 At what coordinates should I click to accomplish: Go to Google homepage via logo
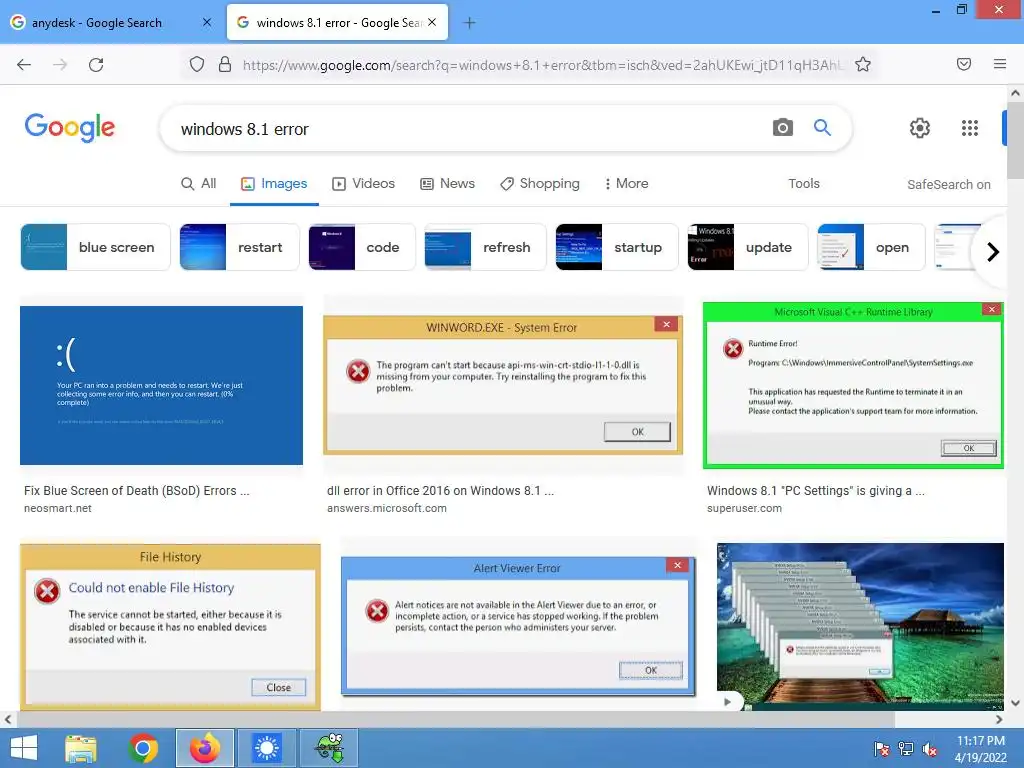tap(69, 127)
